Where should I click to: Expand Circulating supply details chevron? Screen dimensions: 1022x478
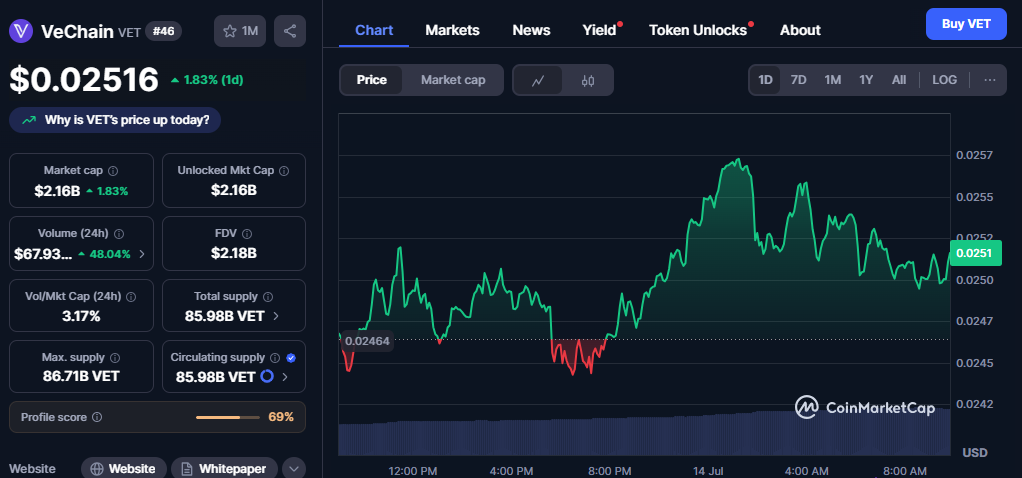click(x=284, y=376)
